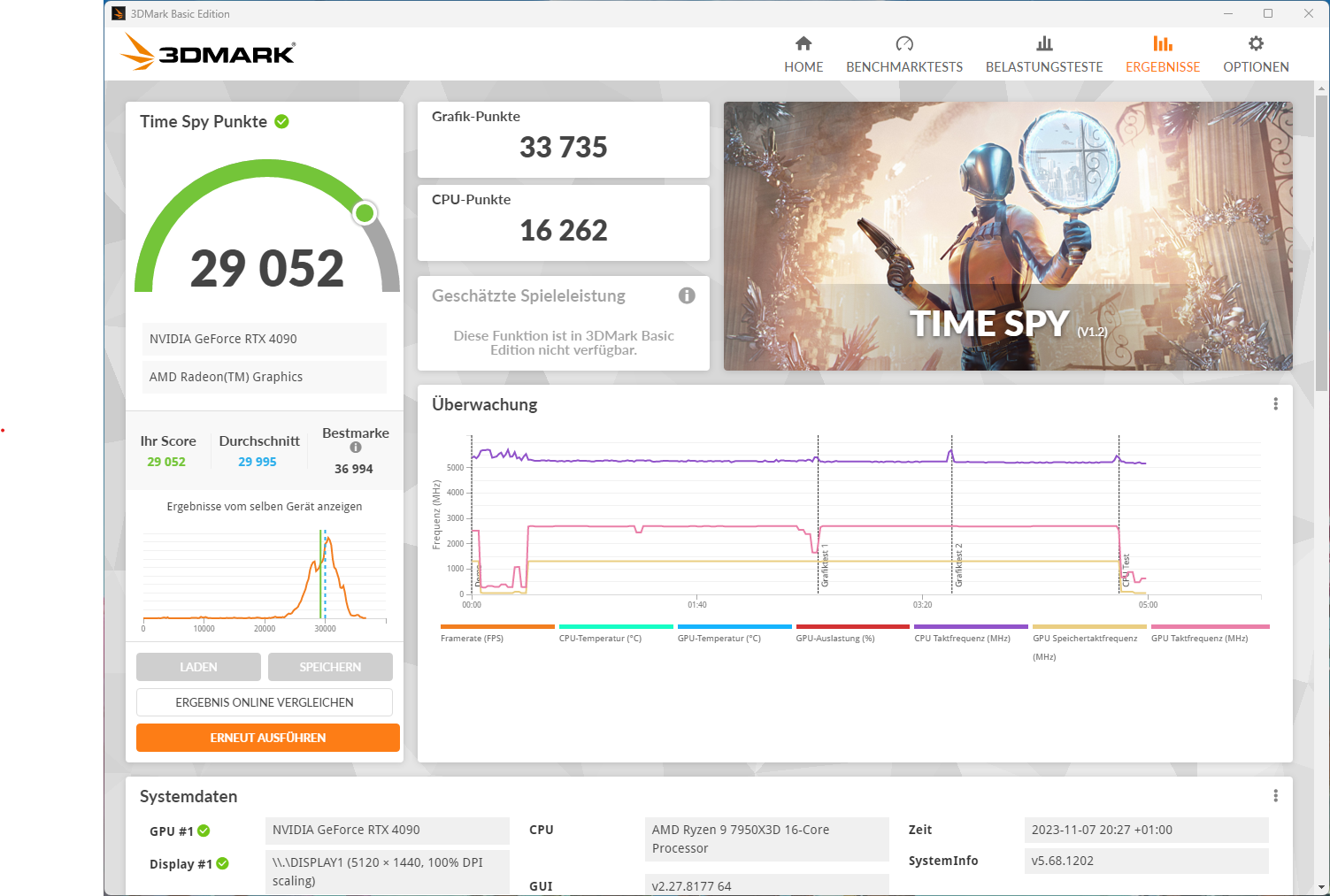This screenshot has width=1330, height=896.
Task: Click the orange results chart icon
Action: pyautogui.click(x=1163, y=43)
